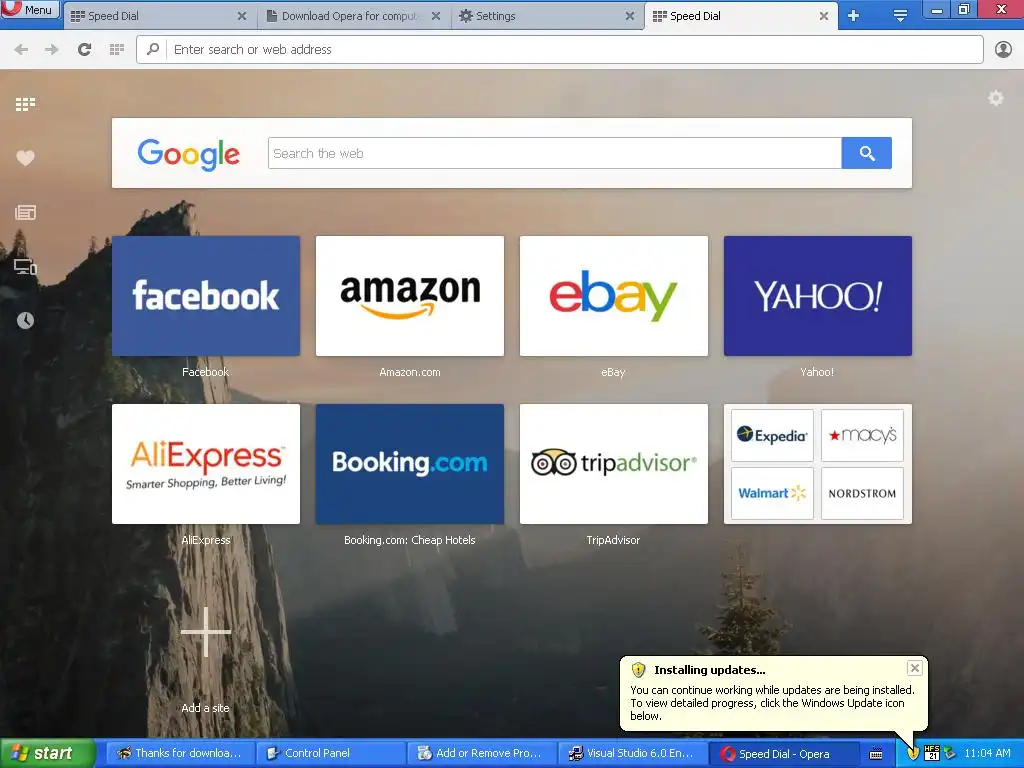The height and width of the screenshot is (768, 1024).
Task: Open the Windows start button
Action: (47, 753)
